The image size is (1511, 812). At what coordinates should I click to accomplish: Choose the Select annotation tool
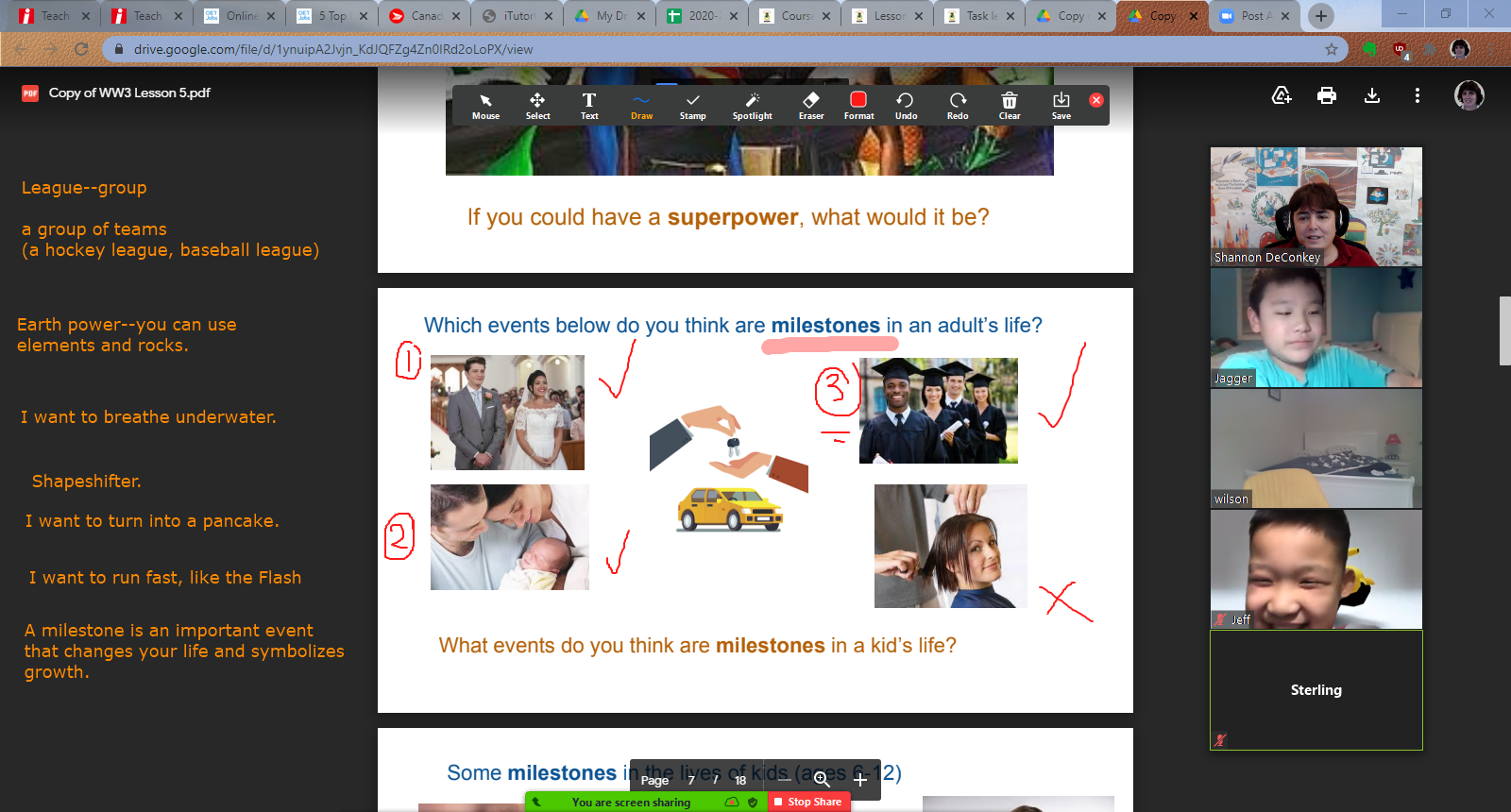(x=537, y=106)
